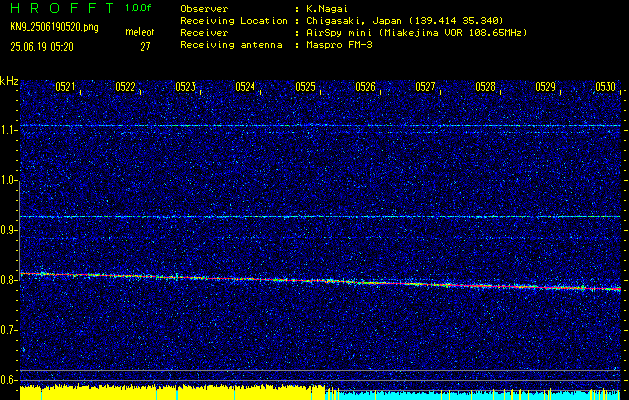Click the Observer label
Screen dimensions: 629x400
coord(204,8)
